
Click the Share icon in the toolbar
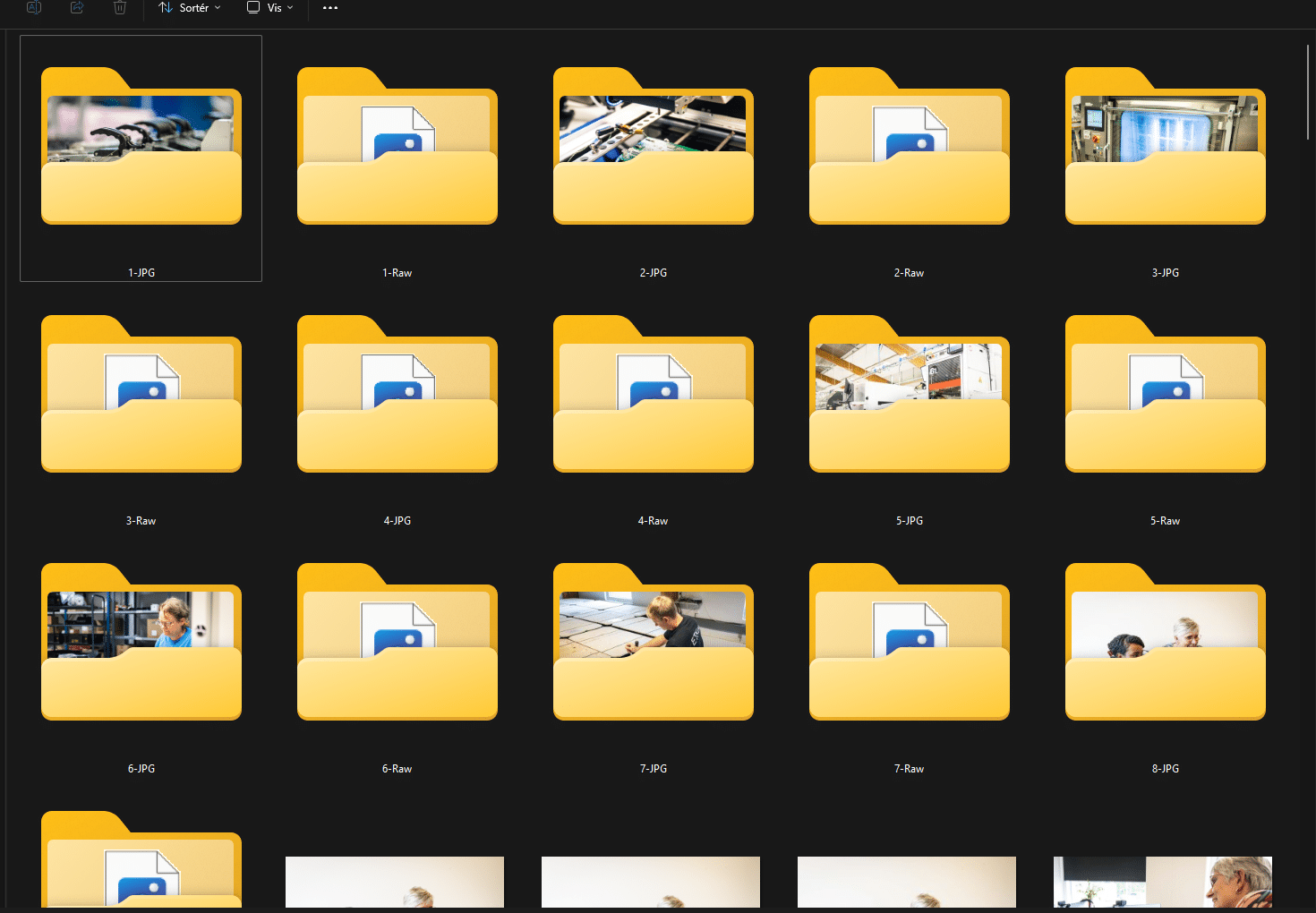coord(77,7)
